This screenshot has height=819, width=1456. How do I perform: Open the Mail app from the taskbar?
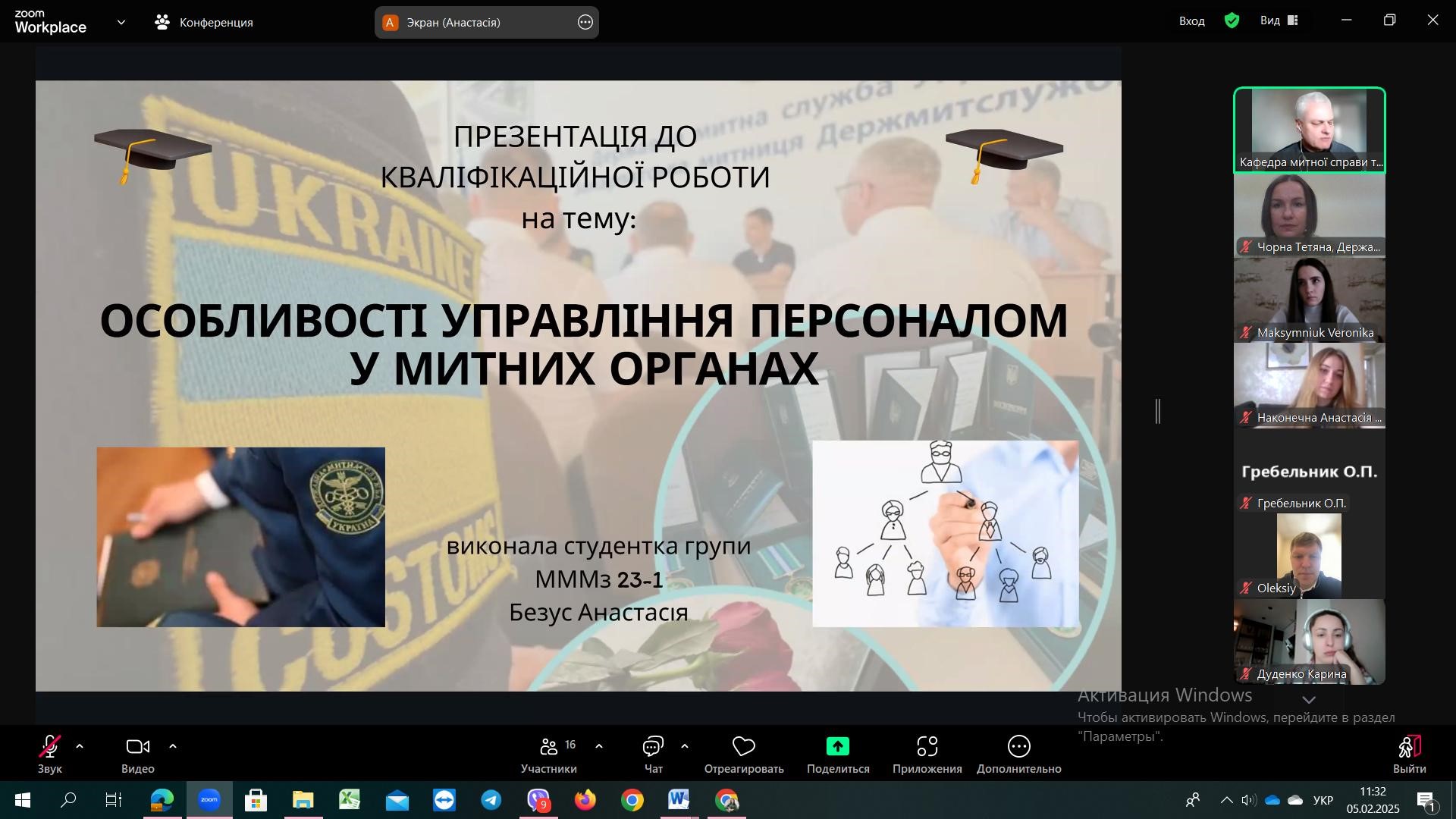(397, 800)
